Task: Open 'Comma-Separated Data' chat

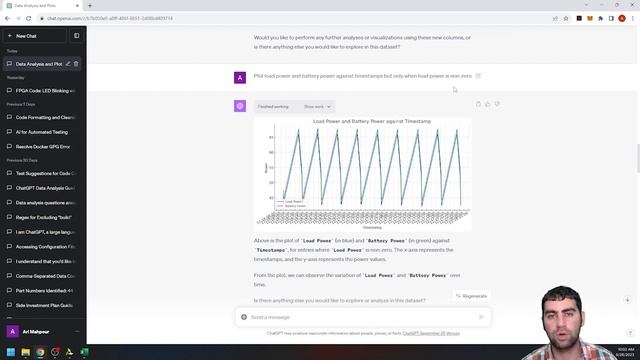Action: [42, 276]
